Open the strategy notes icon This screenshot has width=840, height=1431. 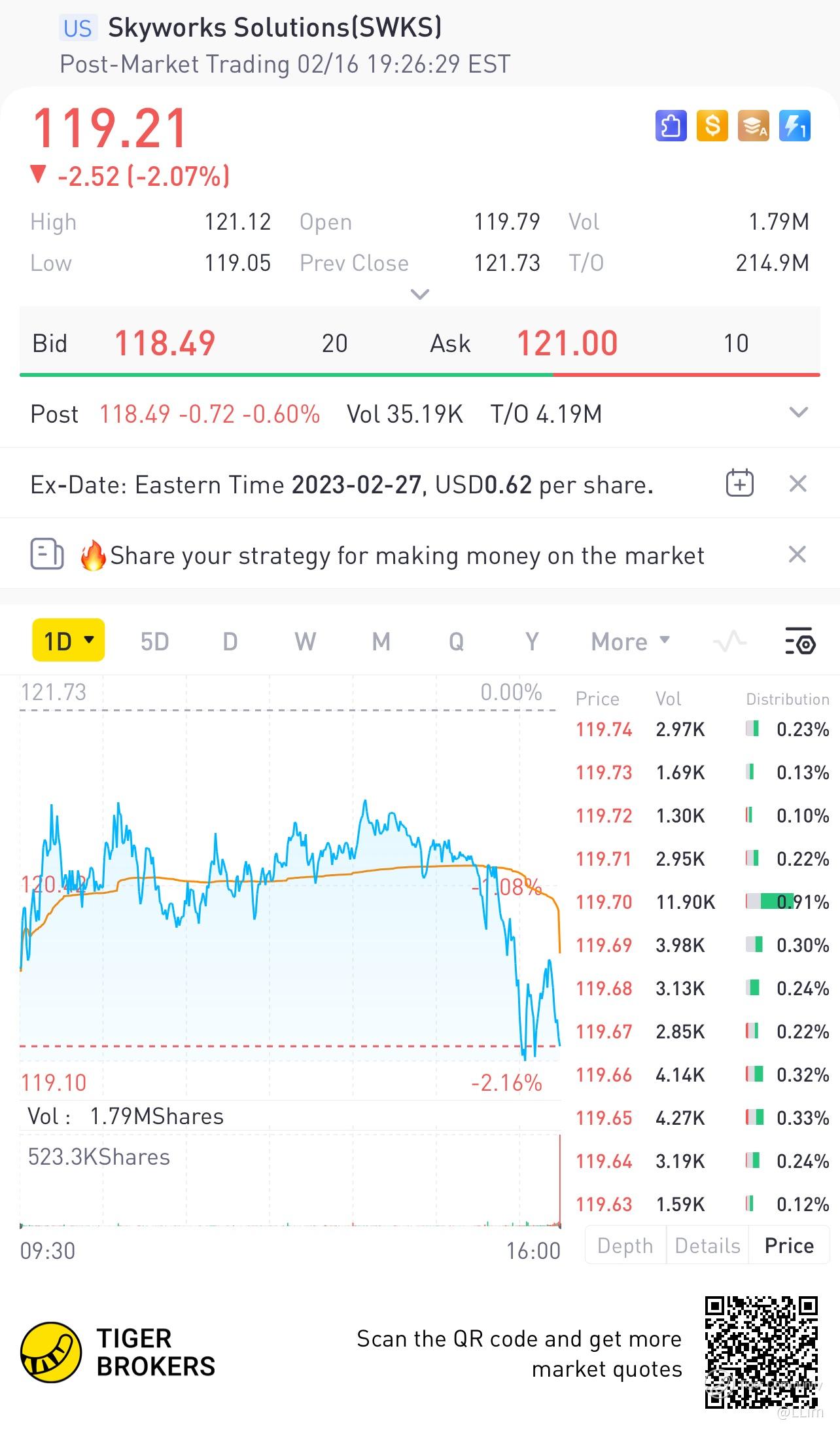[47, 555]
